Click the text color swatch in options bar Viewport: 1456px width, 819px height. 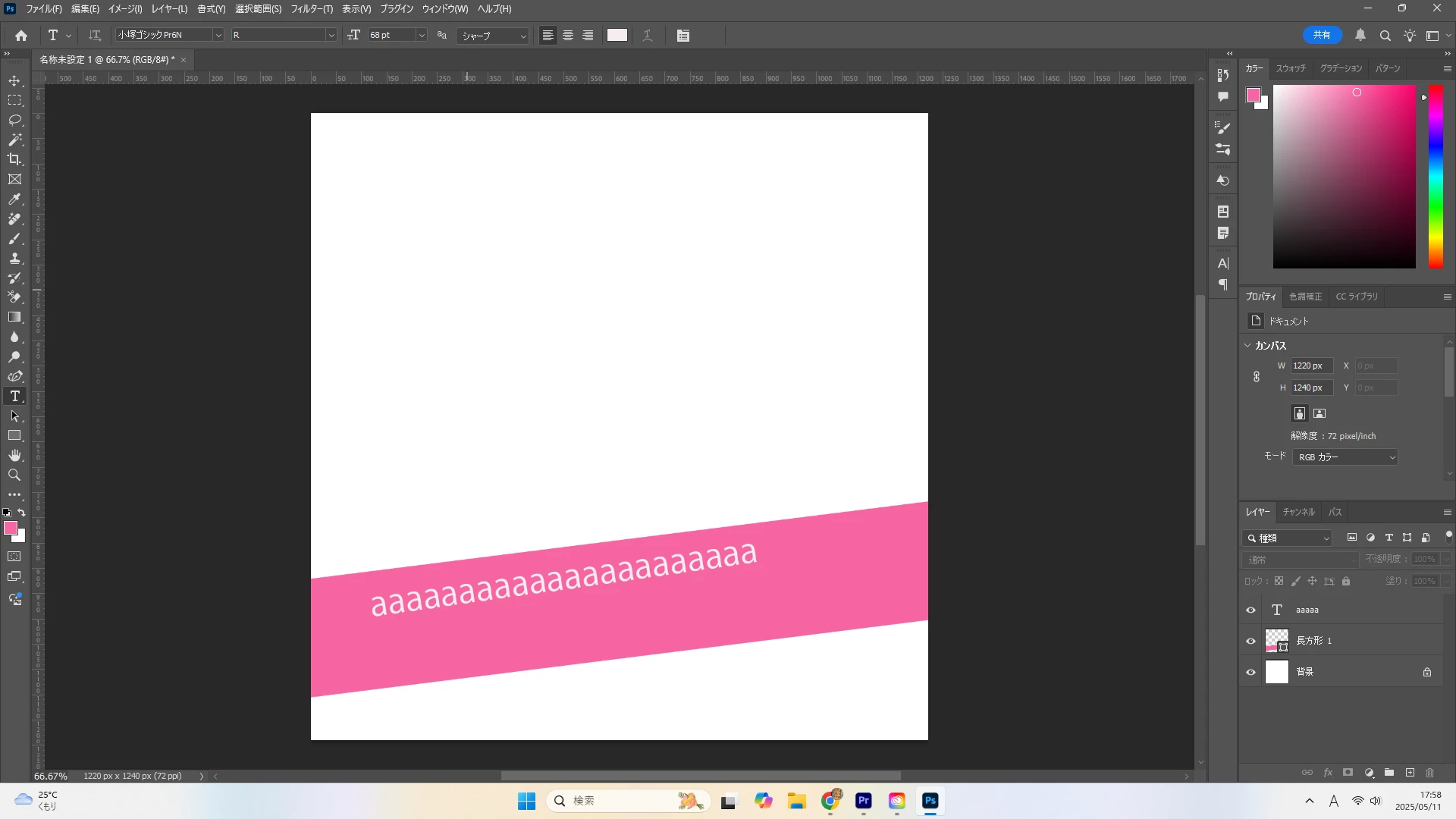click(x=617, y=36)
